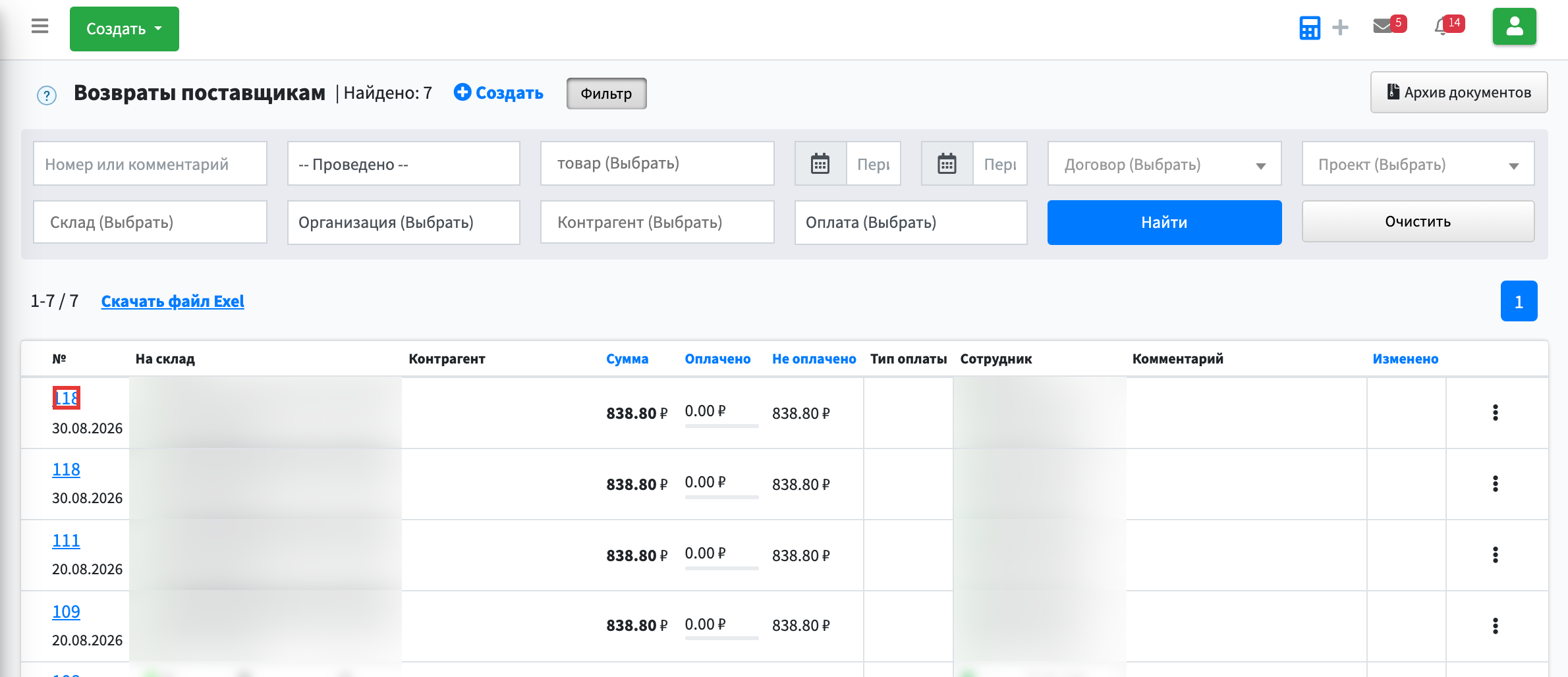Open the blue calculator icon
1568x677 pixels.
[1310, 28]
